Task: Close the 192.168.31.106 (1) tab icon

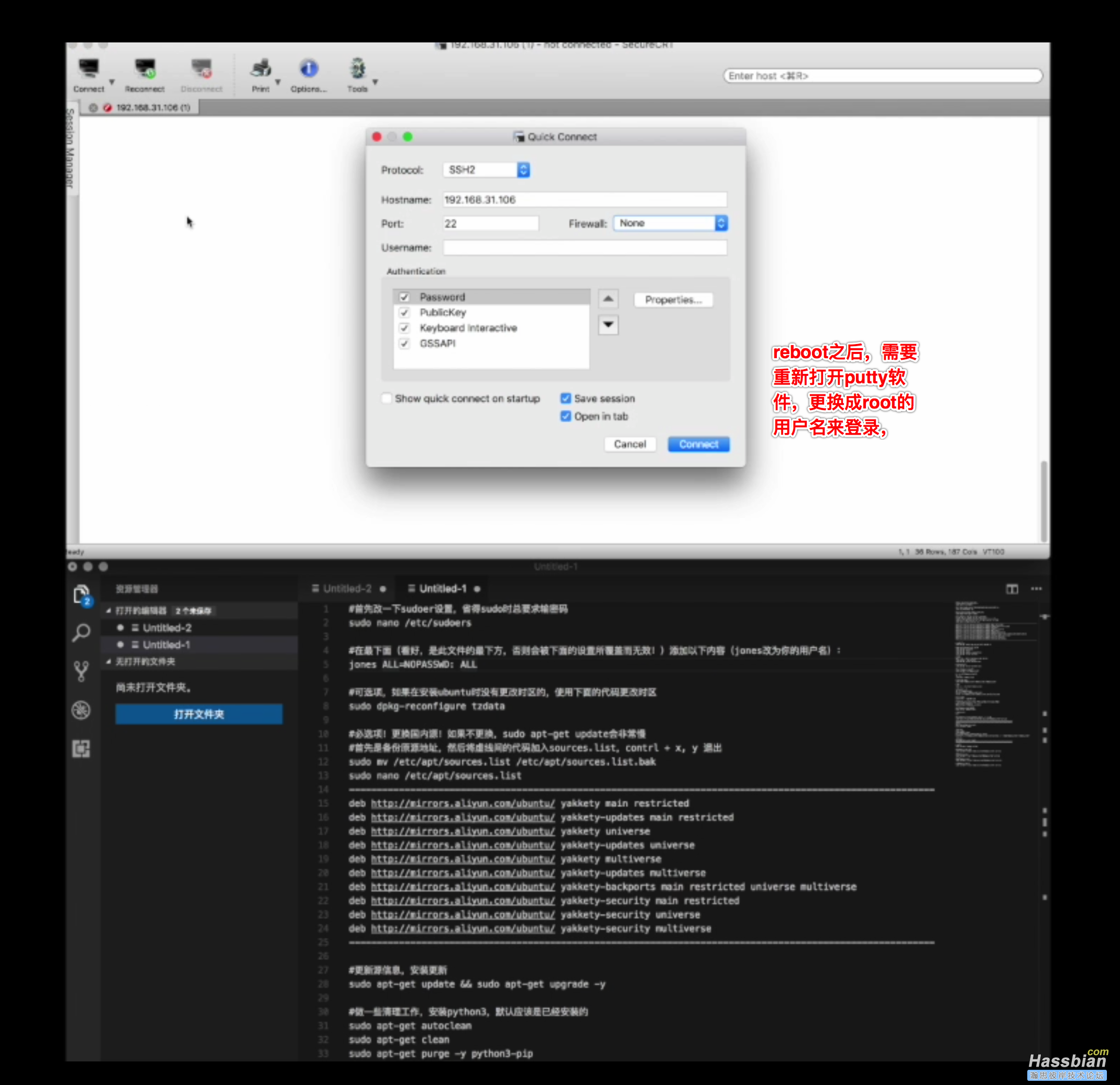Action: pyautogui.click(x=93, y=107)
